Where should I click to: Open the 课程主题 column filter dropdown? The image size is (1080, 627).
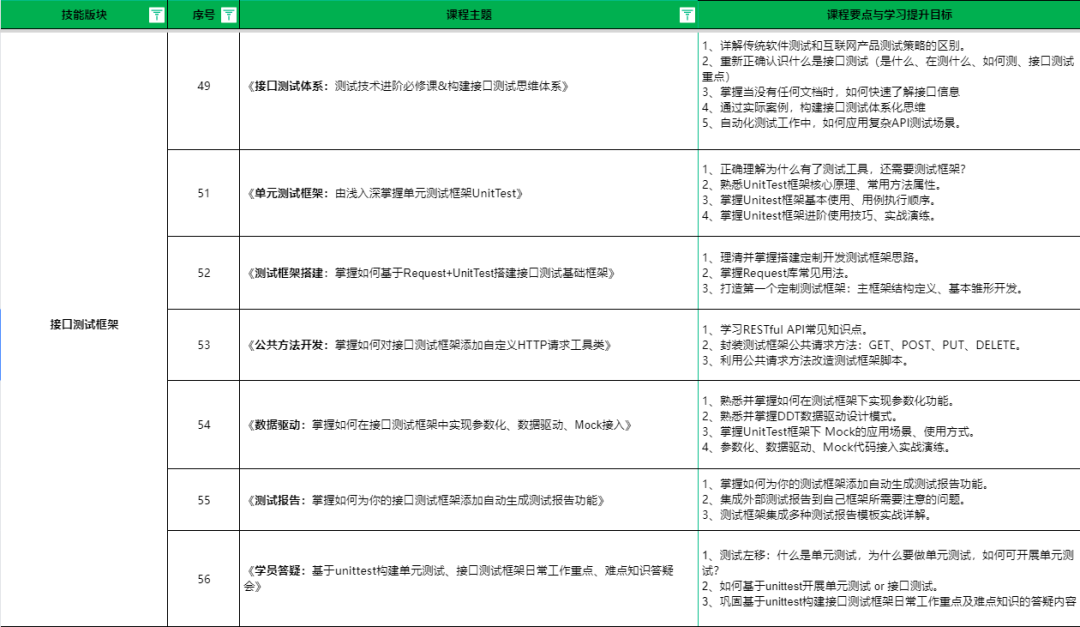[x=687, y=15]
